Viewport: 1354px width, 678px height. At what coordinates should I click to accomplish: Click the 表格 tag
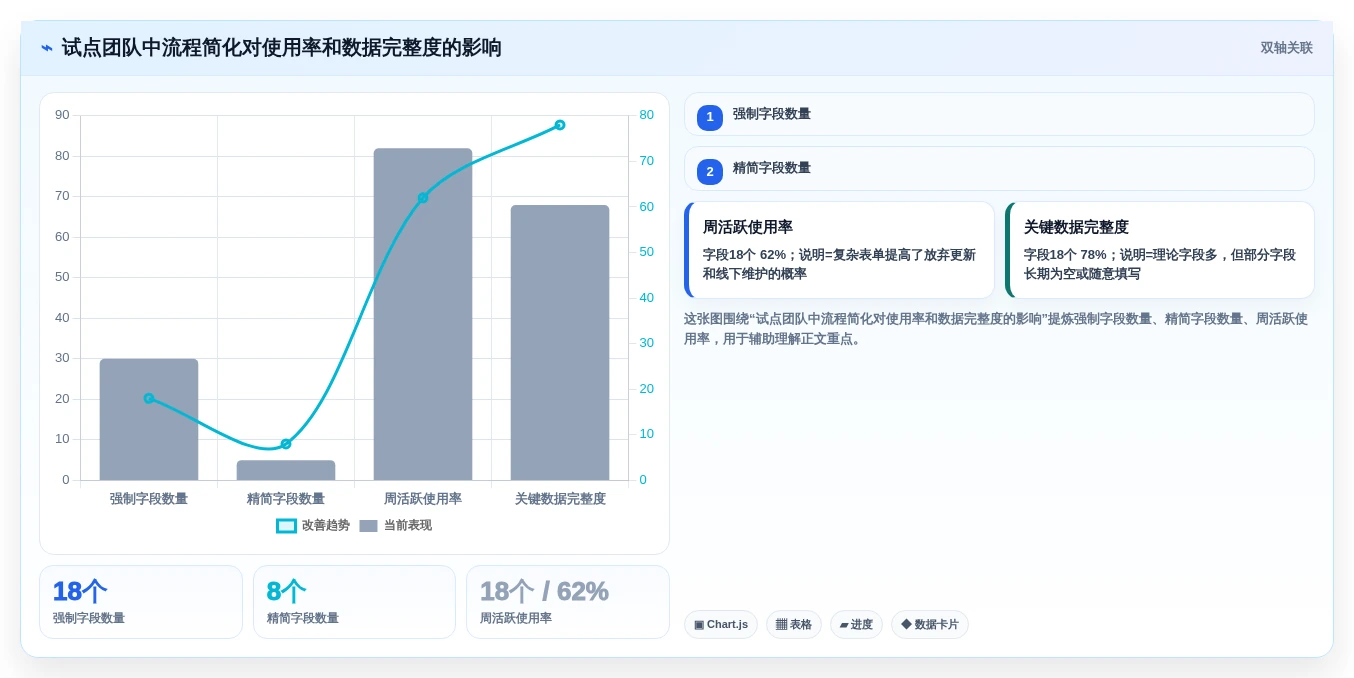click(794, 625)
